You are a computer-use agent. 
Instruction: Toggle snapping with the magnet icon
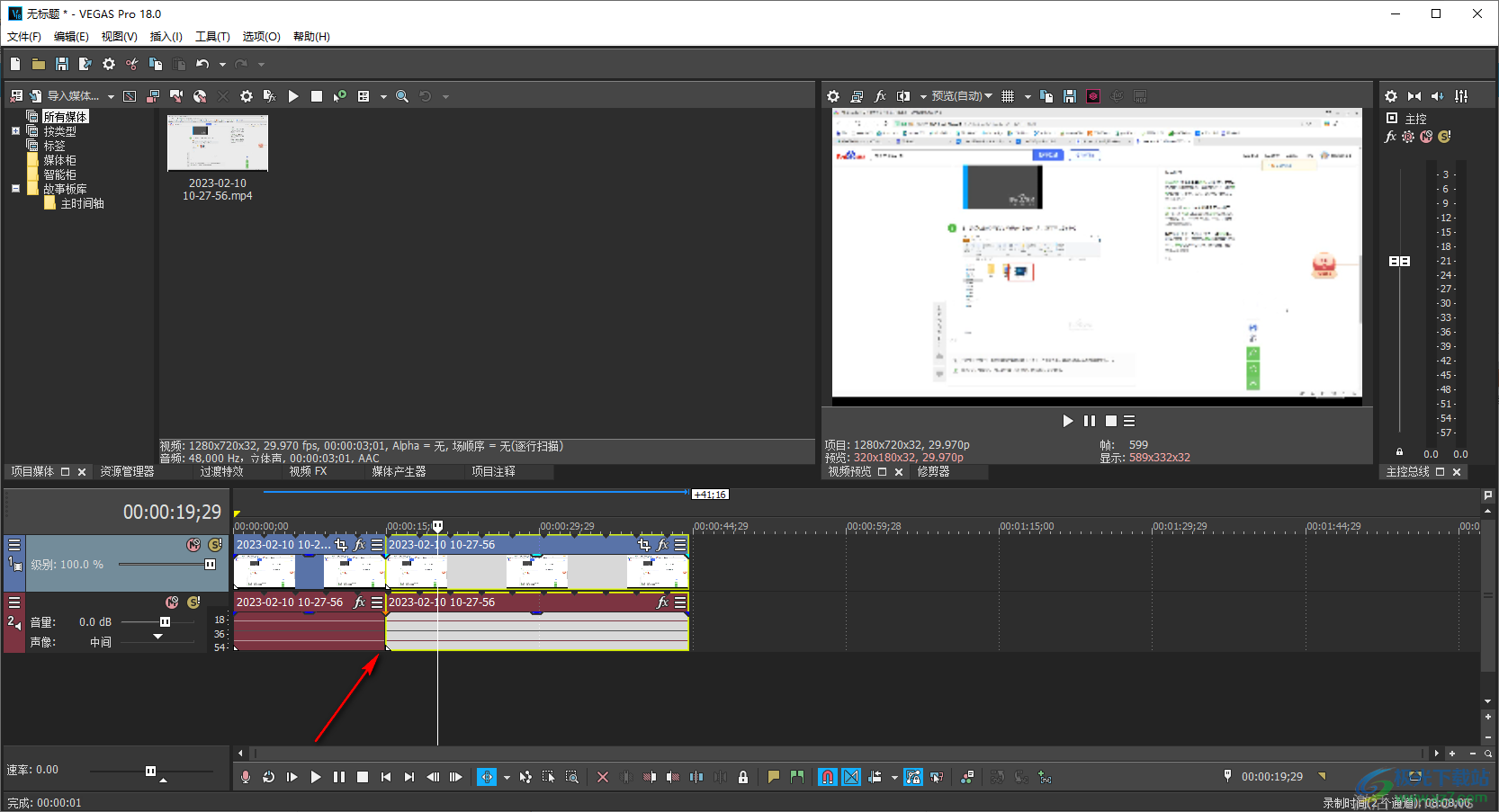(828, 777)
